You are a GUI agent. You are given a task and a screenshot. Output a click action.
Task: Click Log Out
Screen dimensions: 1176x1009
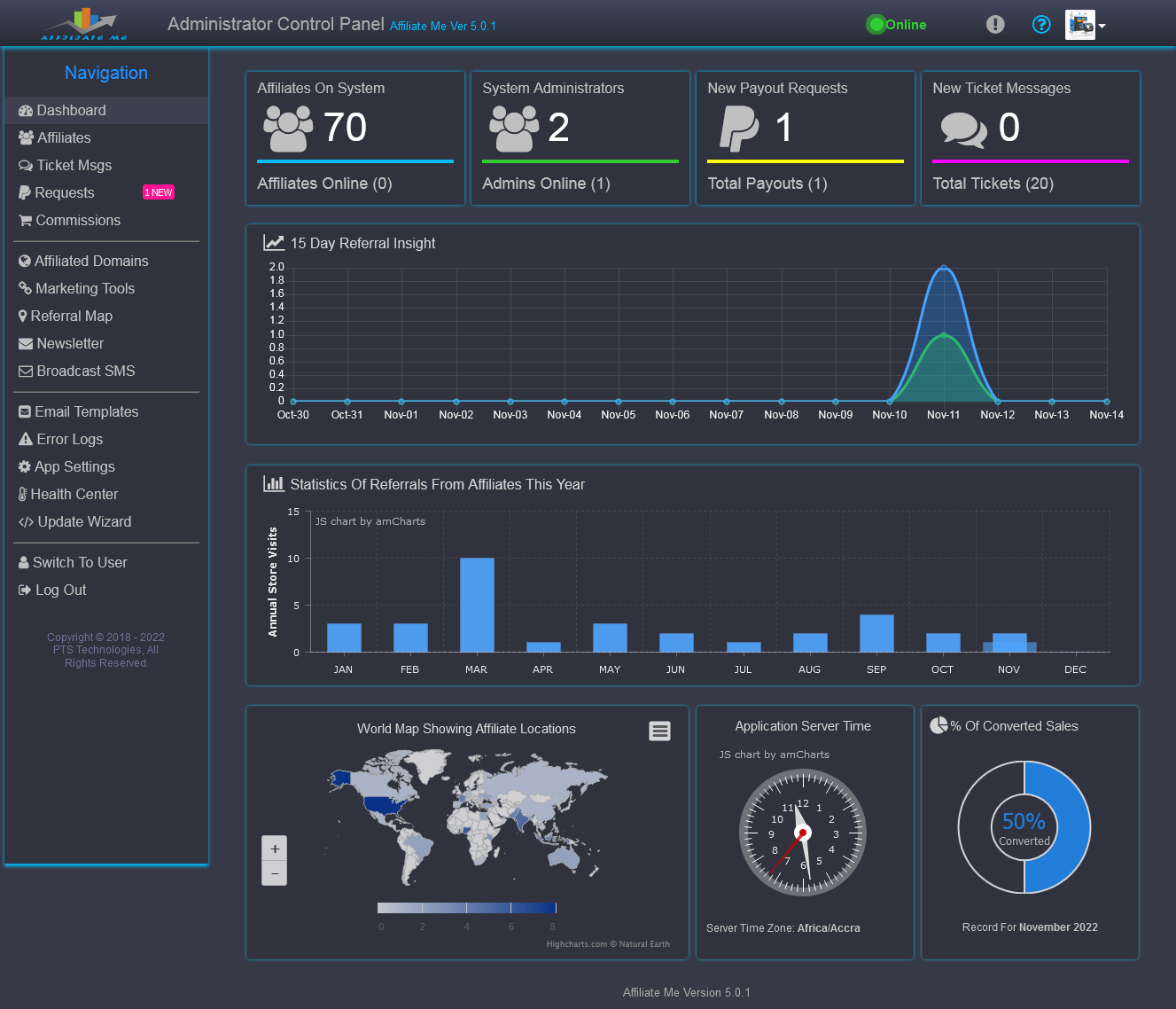tap(61, 590)
